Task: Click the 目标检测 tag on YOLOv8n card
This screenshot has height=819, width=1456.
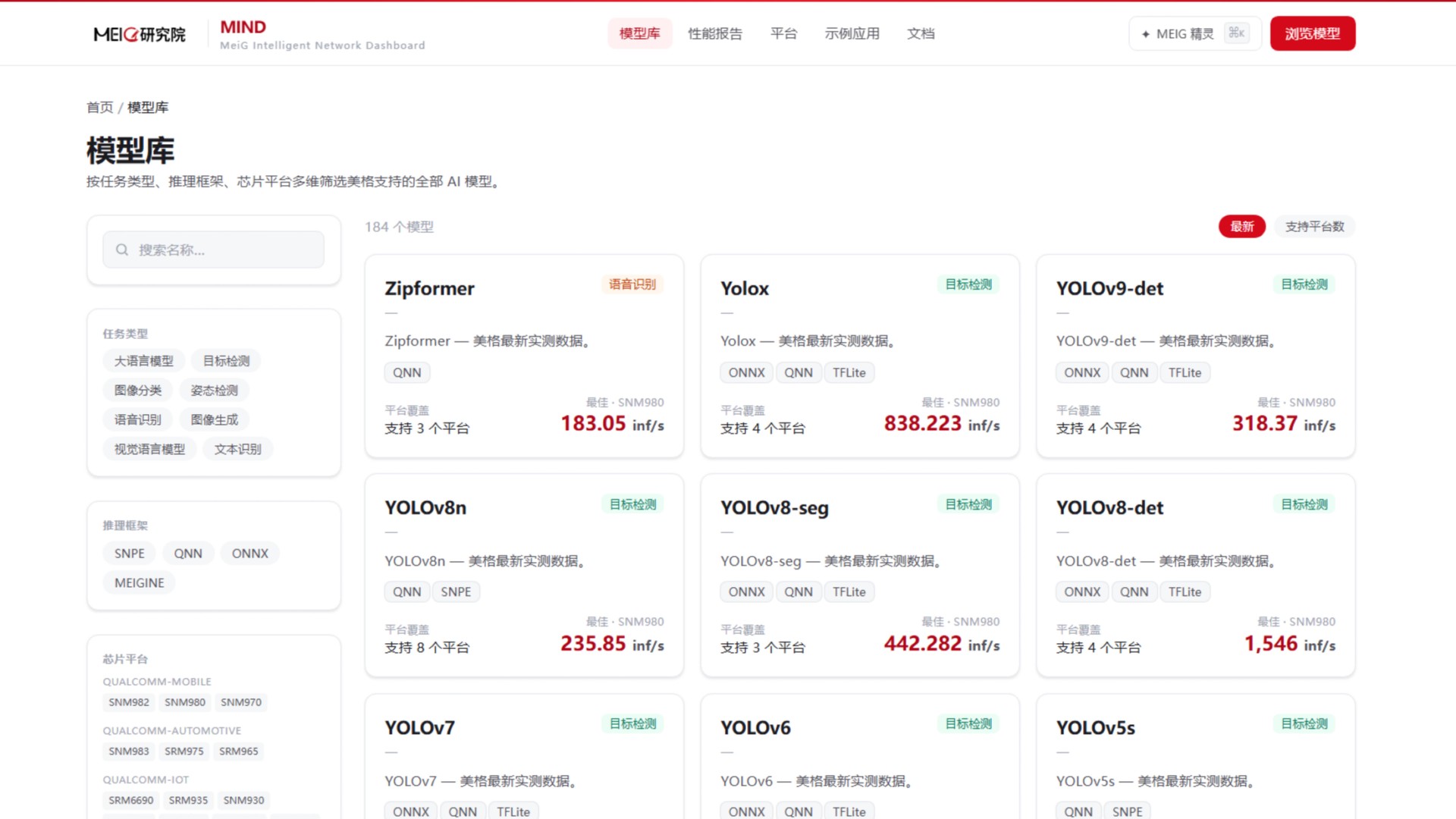Action: tap(632, 504)
